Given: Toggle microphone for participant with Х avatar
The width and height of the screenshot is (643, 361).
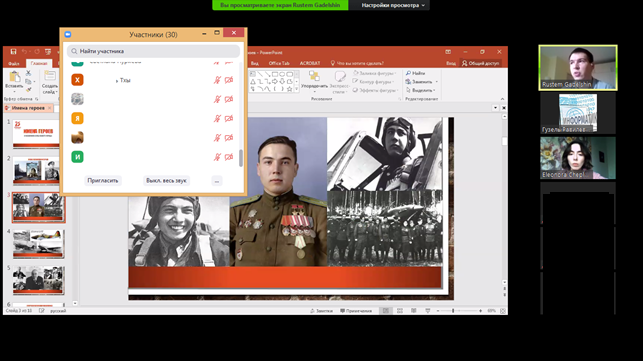Looking at the screenshot, I should coord(217,80).
